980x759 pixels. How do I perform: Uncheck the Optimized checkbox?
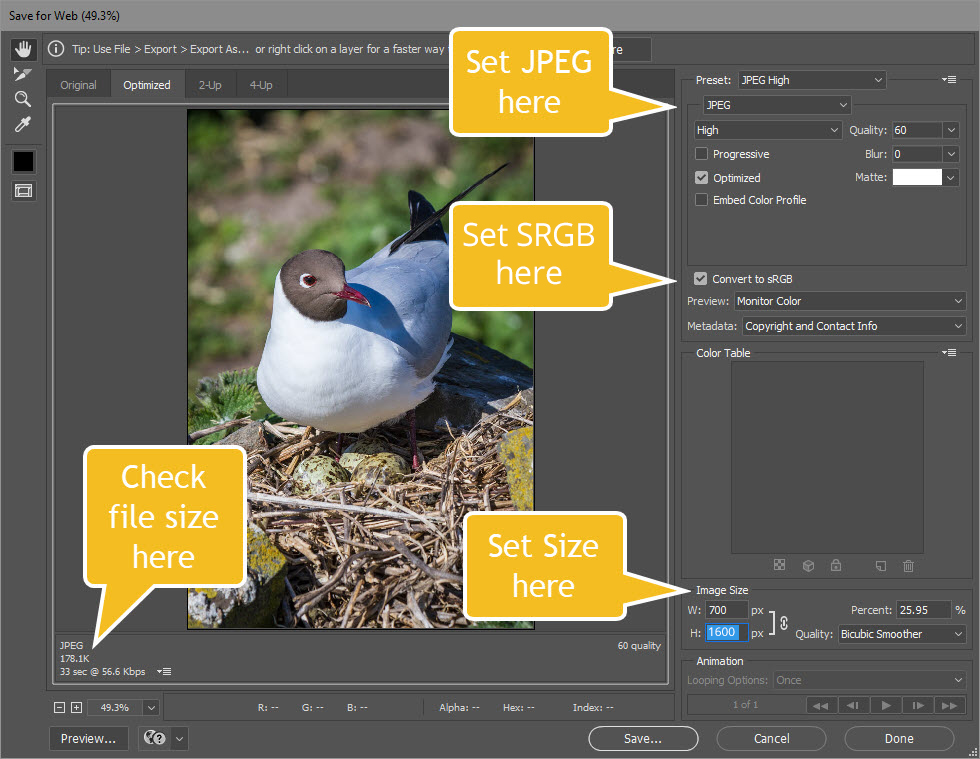coord(702,178)
